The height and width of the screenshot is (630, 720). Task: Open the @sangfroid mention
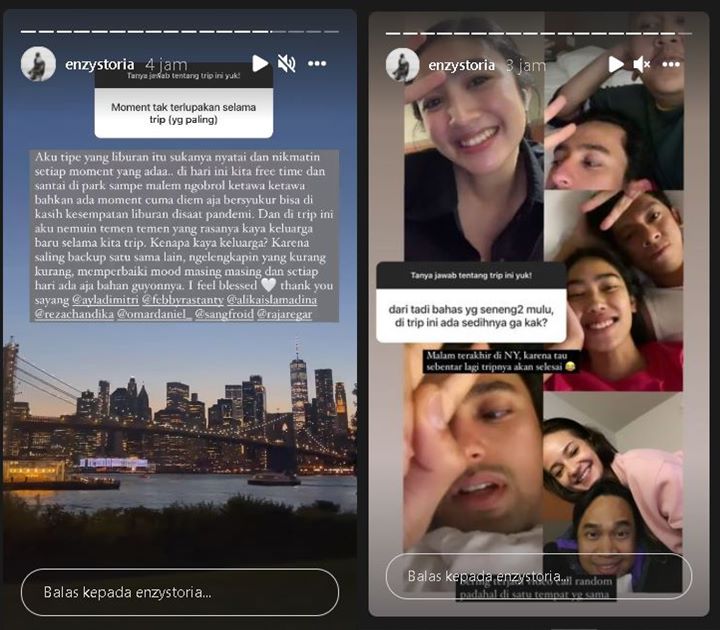coord(224,315)
